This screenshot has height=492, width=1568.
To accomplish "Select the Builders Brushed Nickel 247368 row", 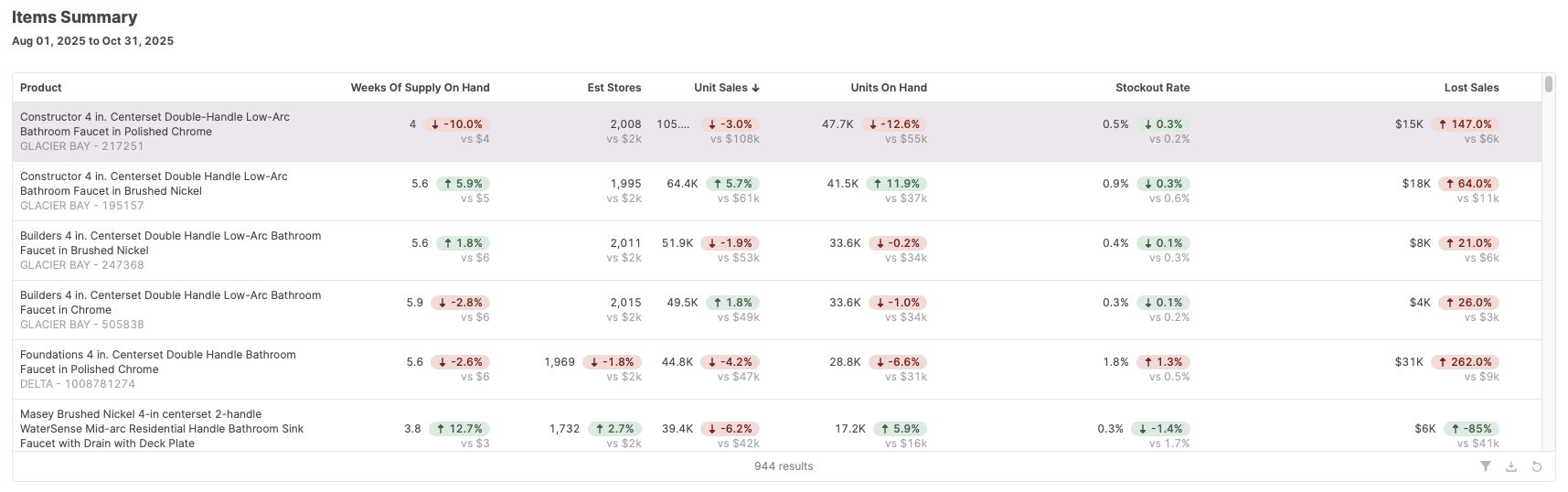I will coord(170,243).
